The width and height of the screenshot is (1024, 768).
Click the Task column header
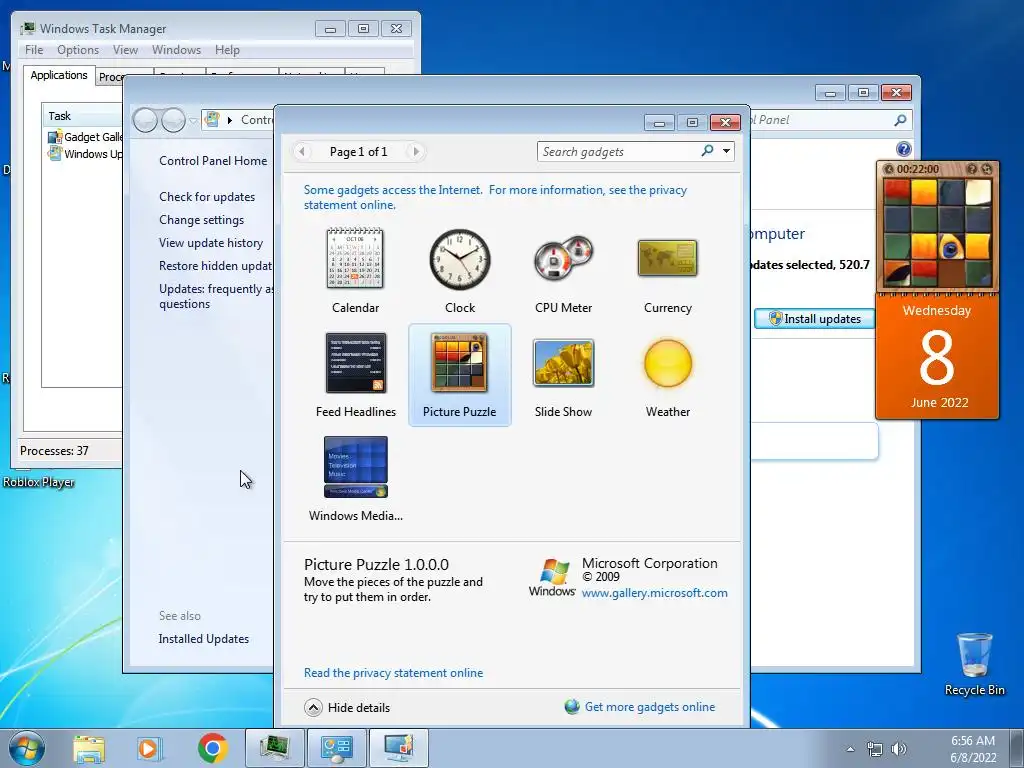[x=82, y=116]
